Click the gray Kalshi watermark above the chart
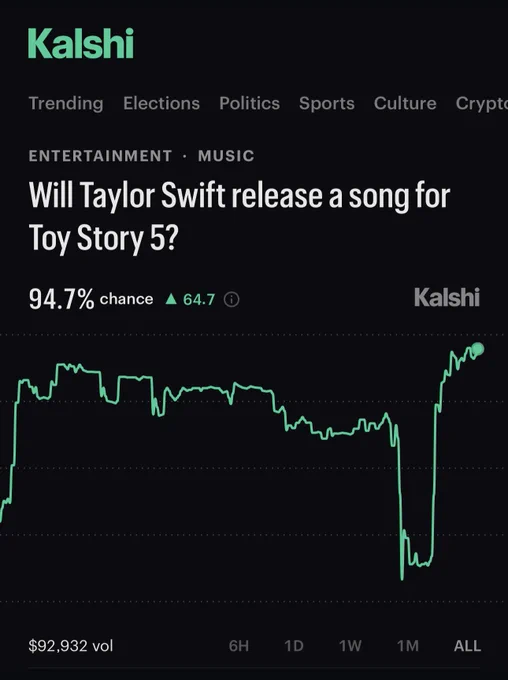 (x=447, y=298)
